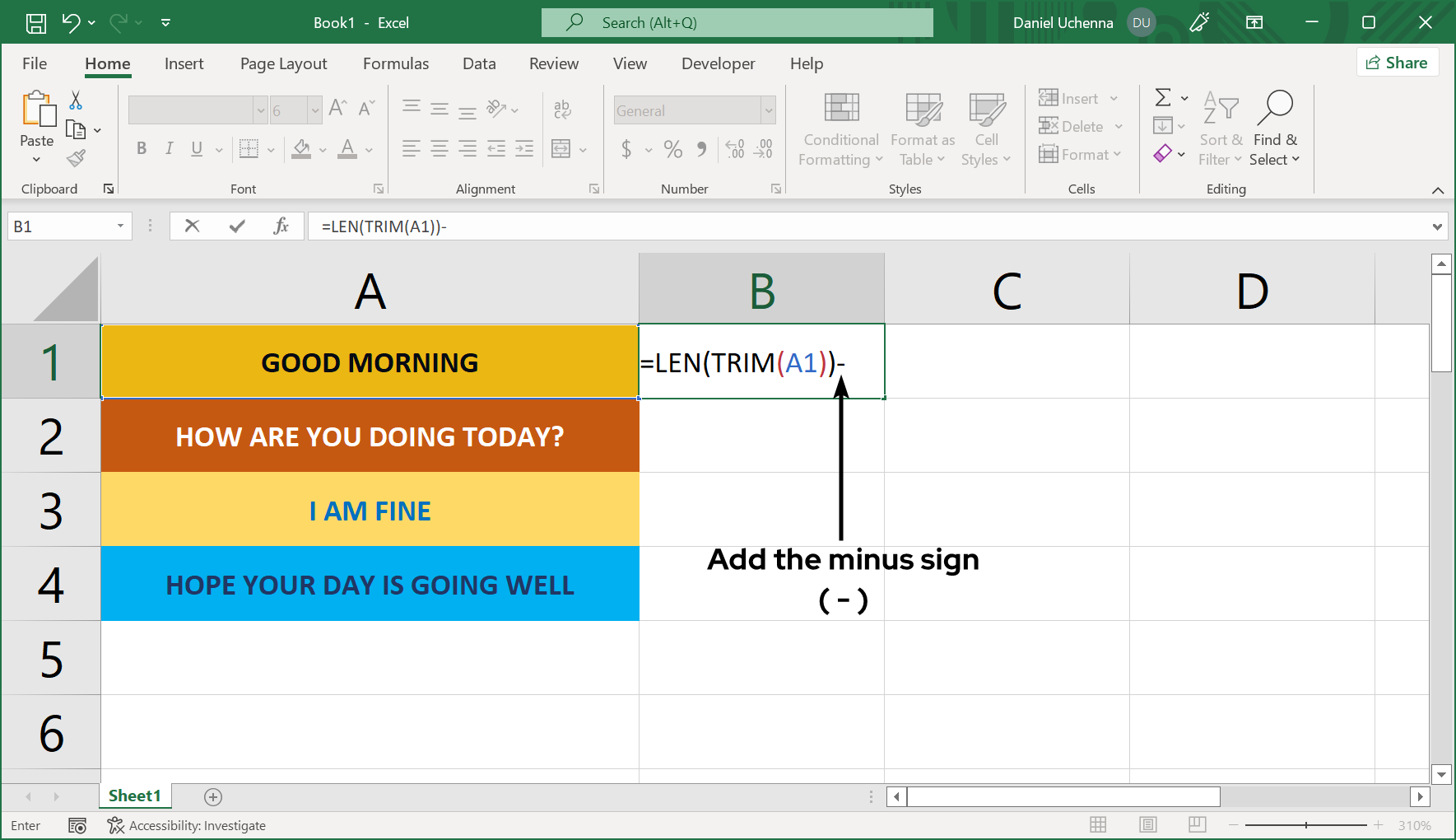Expand the formula bar
The height and width of the screenshot is (840, 1456).
pyautogui.click(x=1437, y=226)
